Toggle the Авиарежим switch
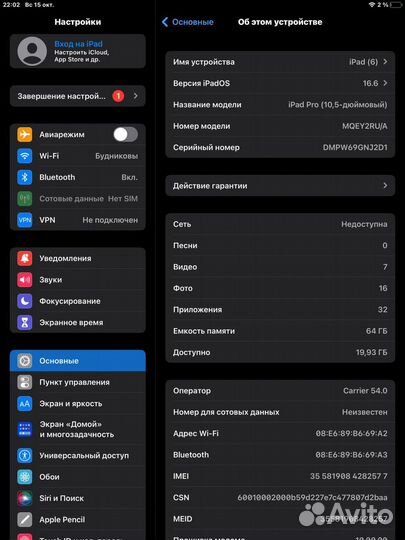 [126, 134]
